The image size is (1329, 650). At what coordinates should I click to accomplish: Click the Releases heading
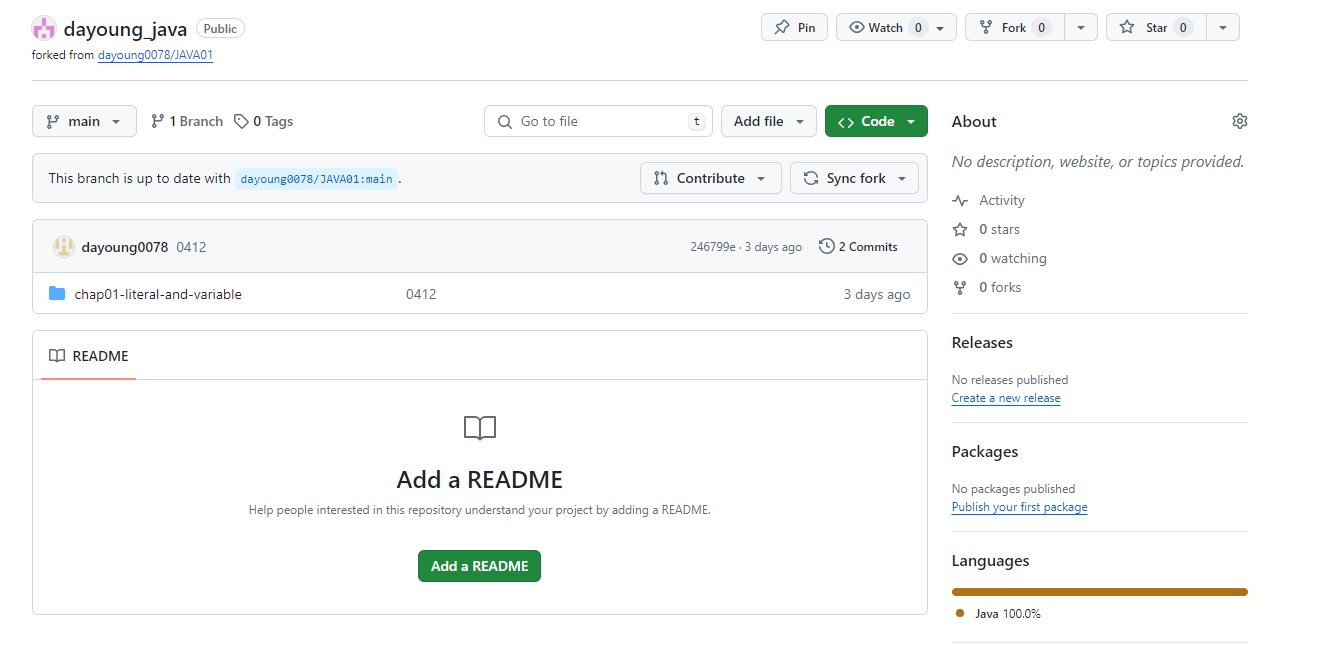(x=982, y=342)
